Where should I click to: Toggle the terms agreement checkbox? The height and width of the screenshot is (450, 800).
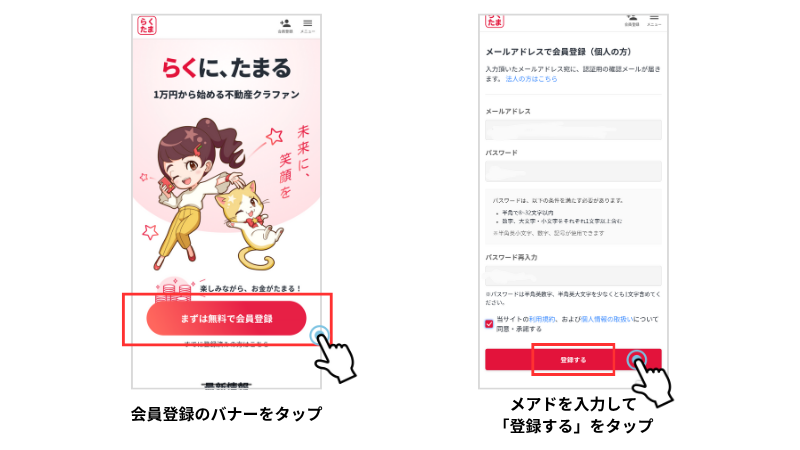489,323
